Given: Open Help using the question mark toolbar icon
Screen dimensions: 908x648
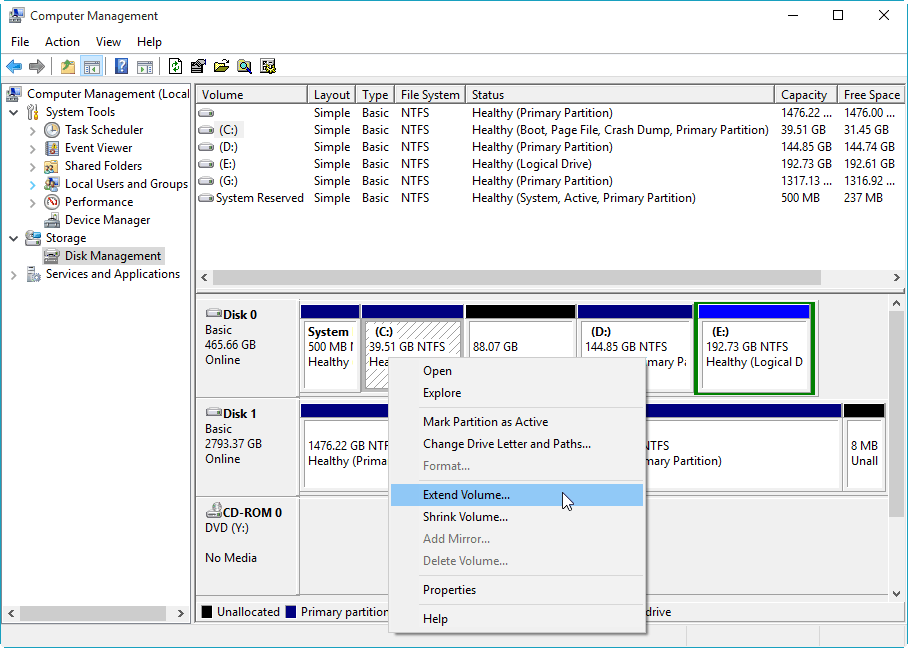Looking at the screenshot, I should (x=119, y=66).
